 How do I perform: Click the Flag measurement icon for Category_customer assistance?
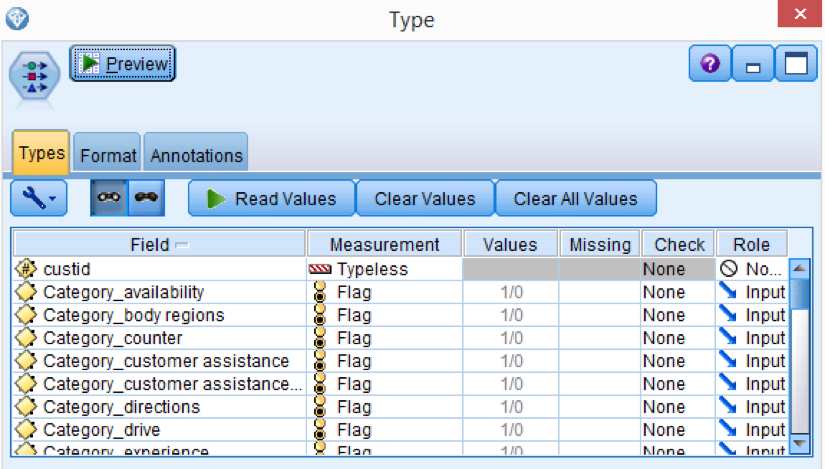(319, 361)
